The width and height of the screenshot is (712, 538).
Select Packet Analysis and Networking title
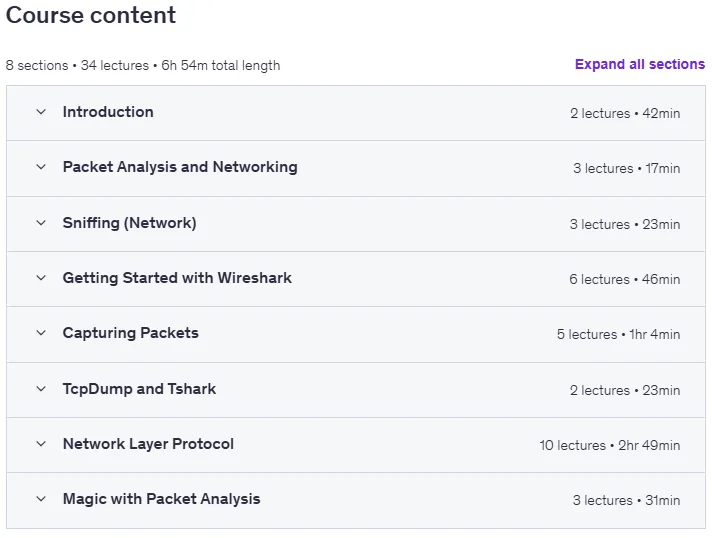180,167
